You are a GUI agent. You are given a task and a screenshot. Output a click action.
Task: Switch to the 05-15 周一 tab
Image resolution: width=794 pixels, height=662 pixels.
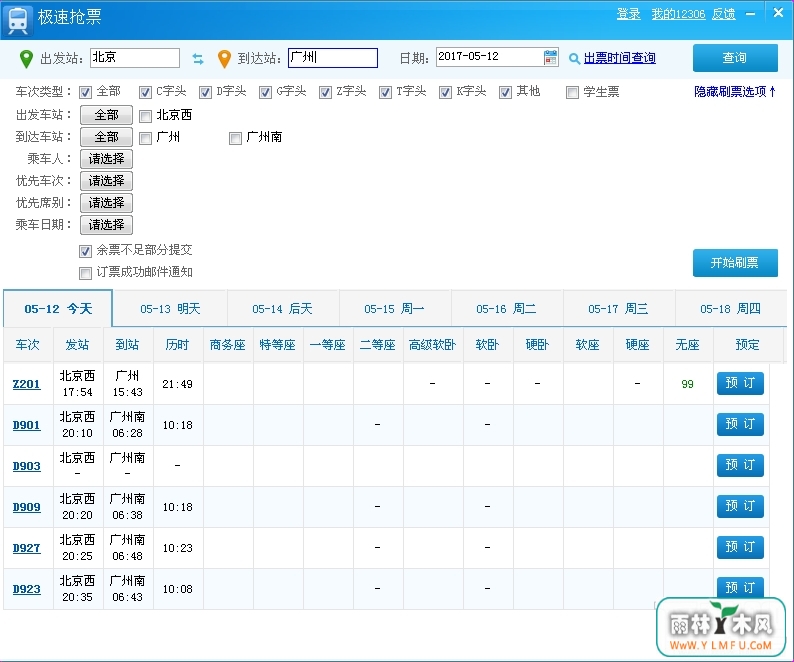click(394, 308)
